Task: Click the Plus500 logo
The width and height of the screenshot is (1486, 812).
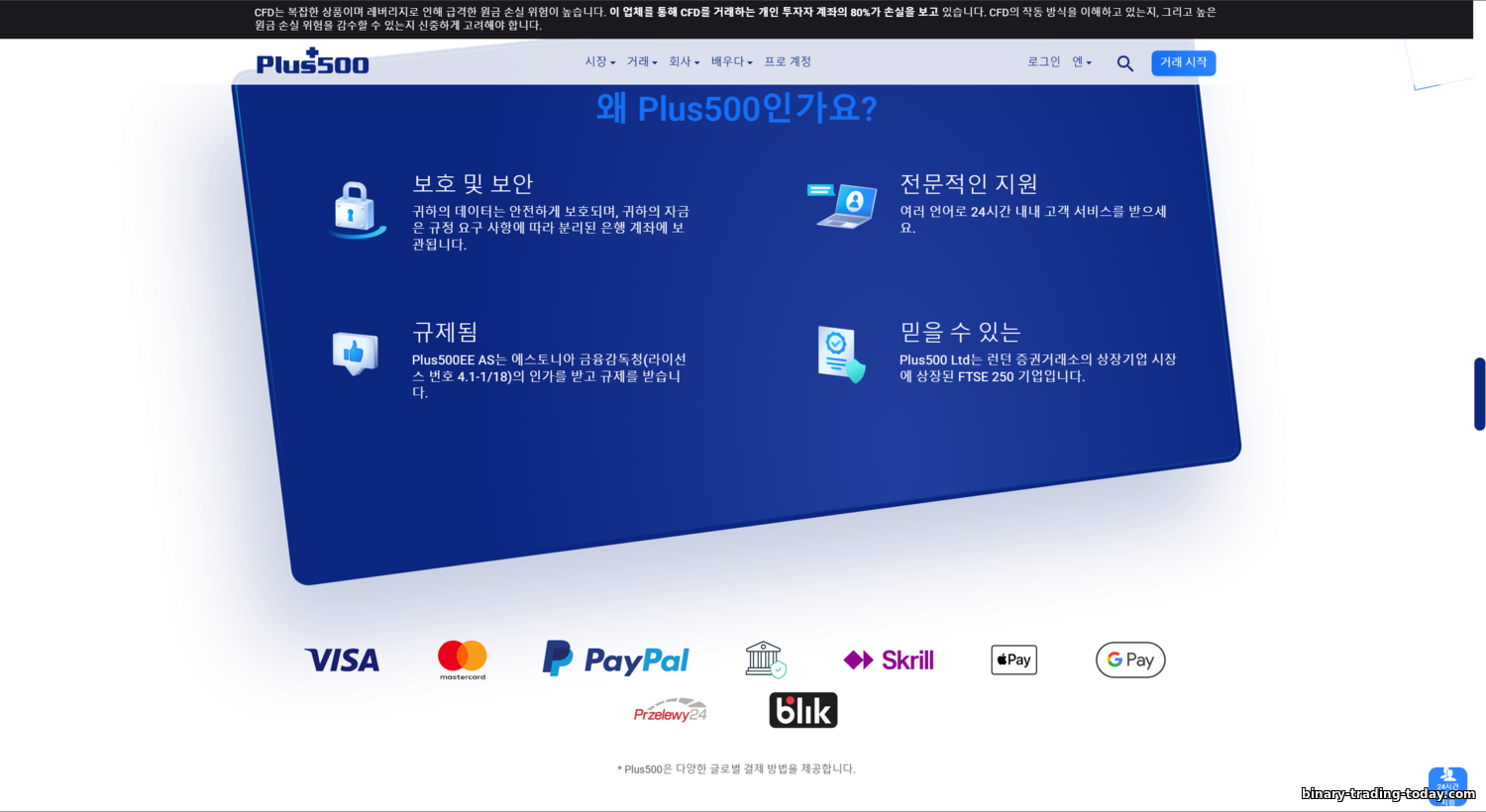Action: click(312, 62)
